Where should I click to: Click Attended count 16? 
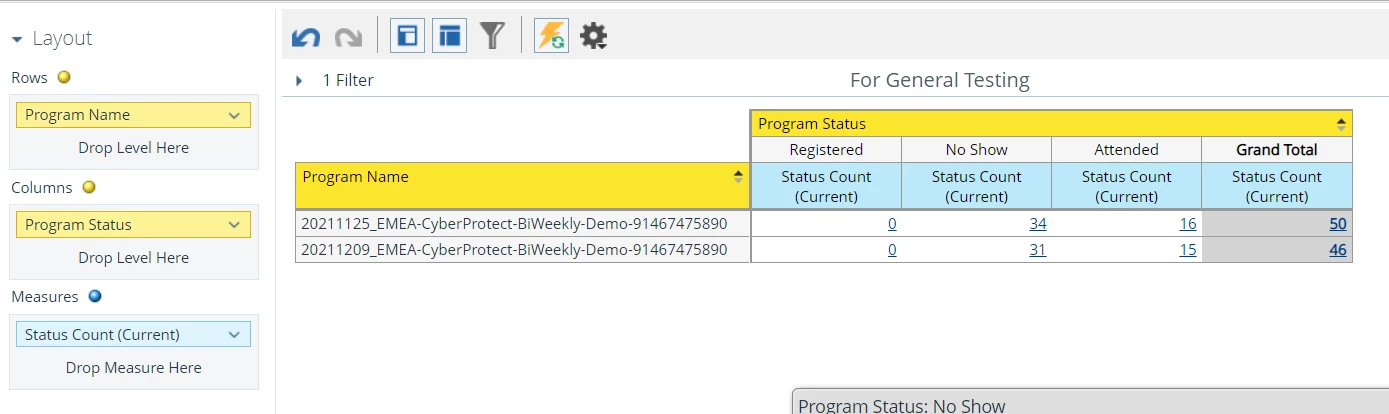[x=1187, y=224]
